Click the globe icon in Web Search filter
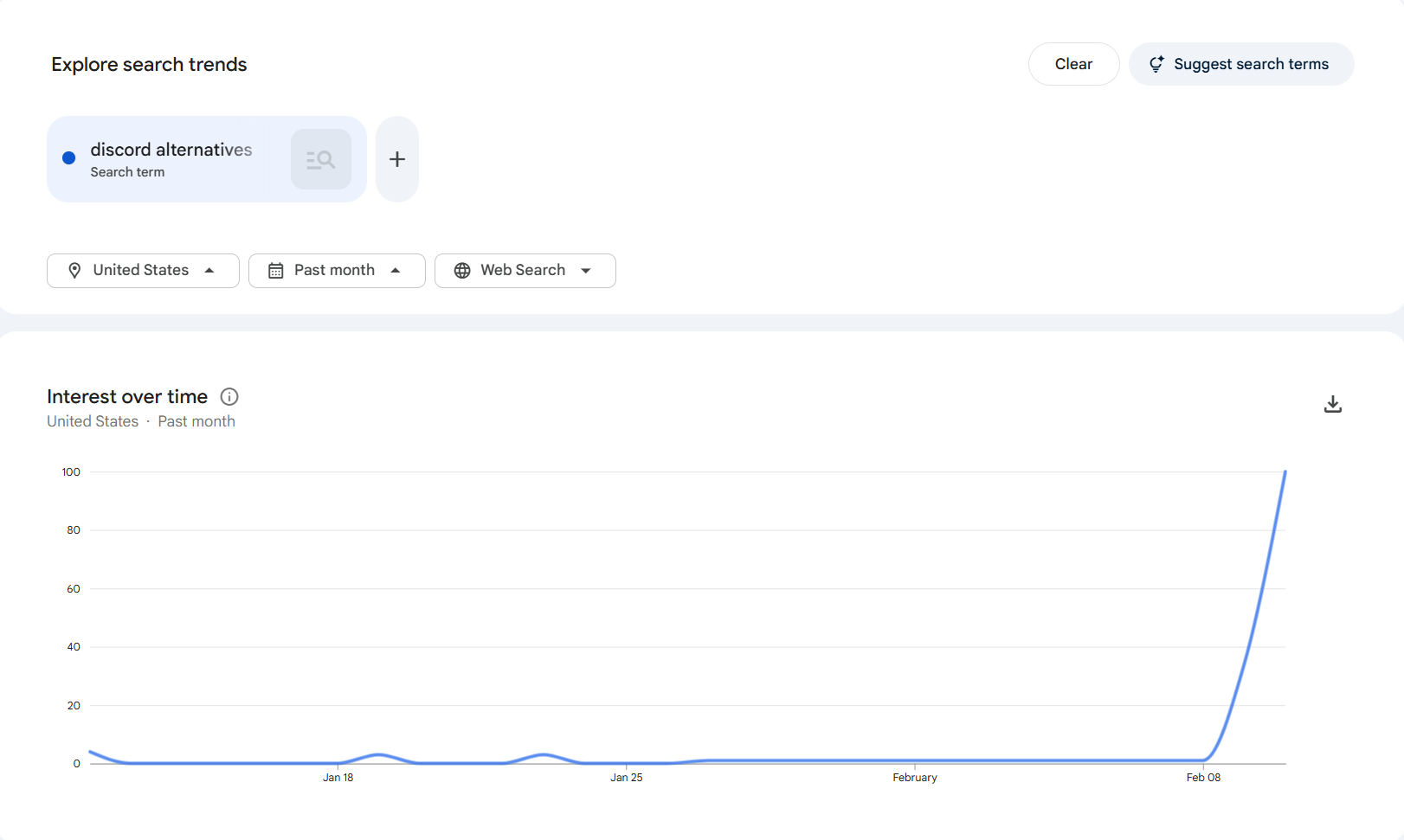Viewport: 1404px width, 840px height. pyautogui.click(x=461, y=270)
